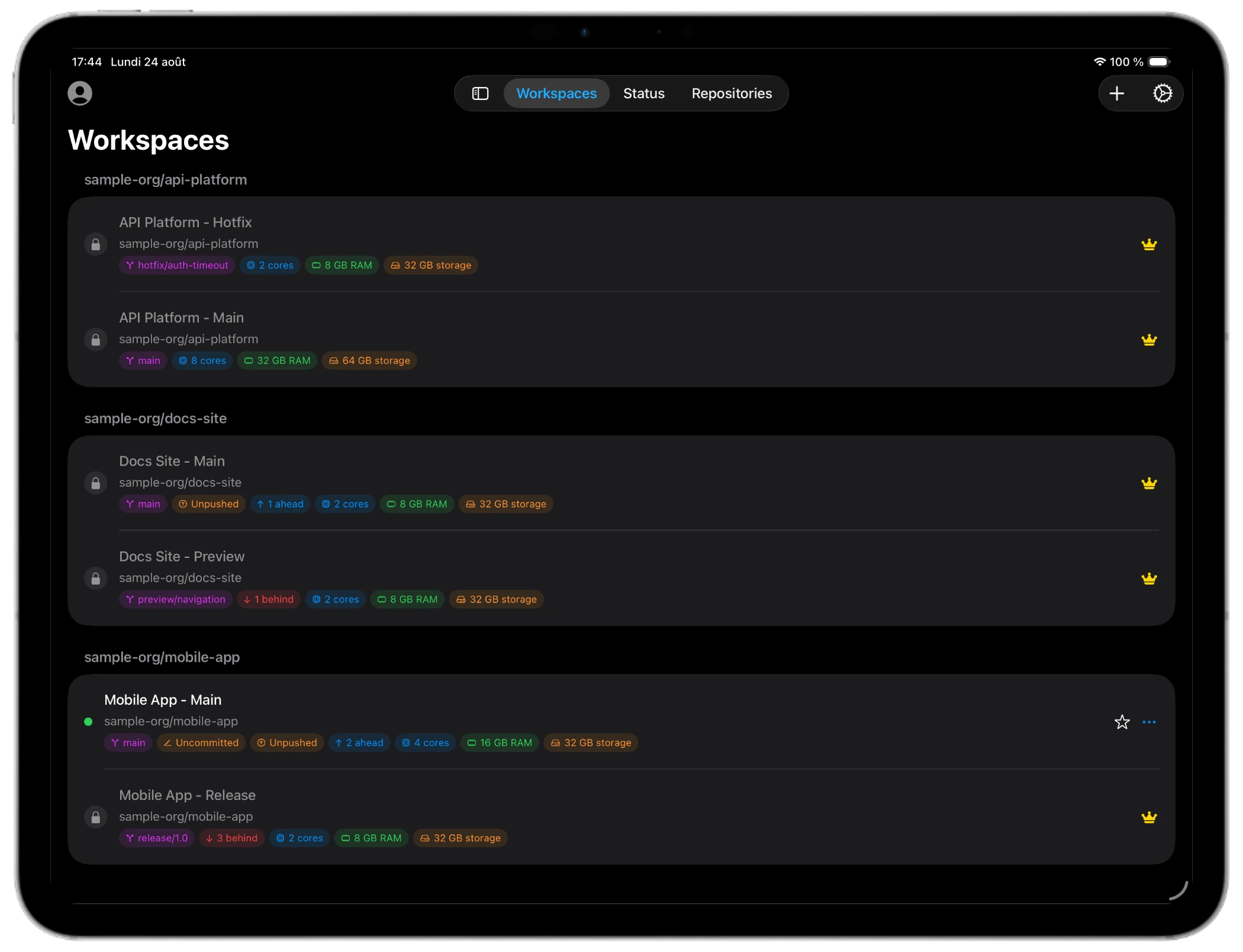Click lock icon for Docs Site - Preview

tap(95, 578)
